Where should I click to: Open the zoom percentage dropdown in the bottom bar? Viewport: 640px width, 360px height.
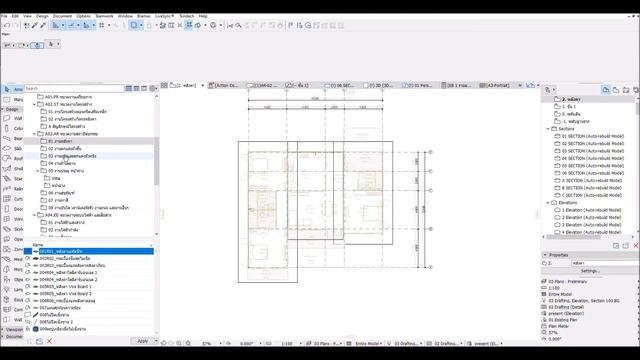point(220,344)
